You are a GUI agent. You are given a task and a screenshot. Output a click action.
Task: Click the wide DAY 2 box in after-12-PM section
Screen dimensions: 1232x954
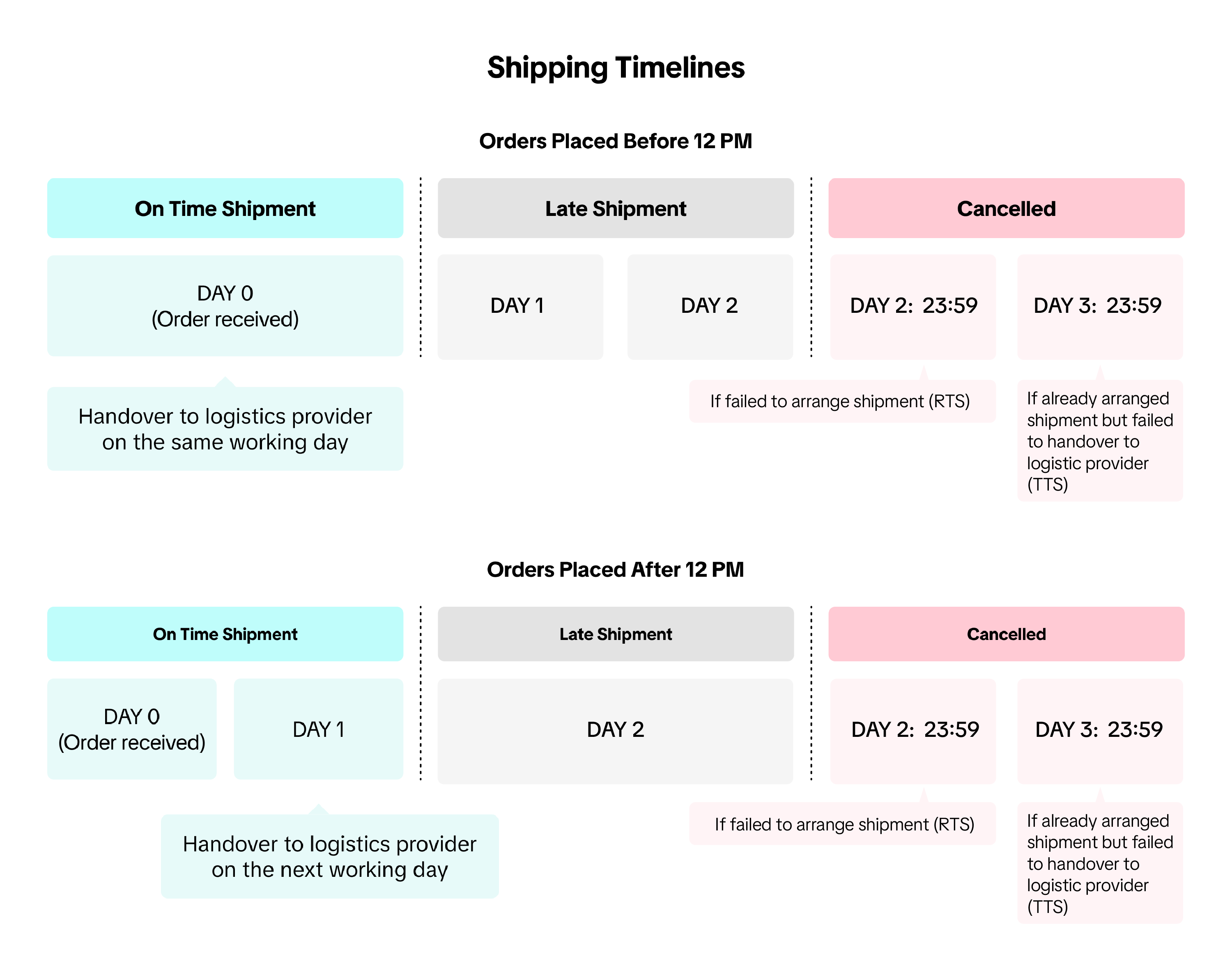pyautogui.click(x=616, y=730)
